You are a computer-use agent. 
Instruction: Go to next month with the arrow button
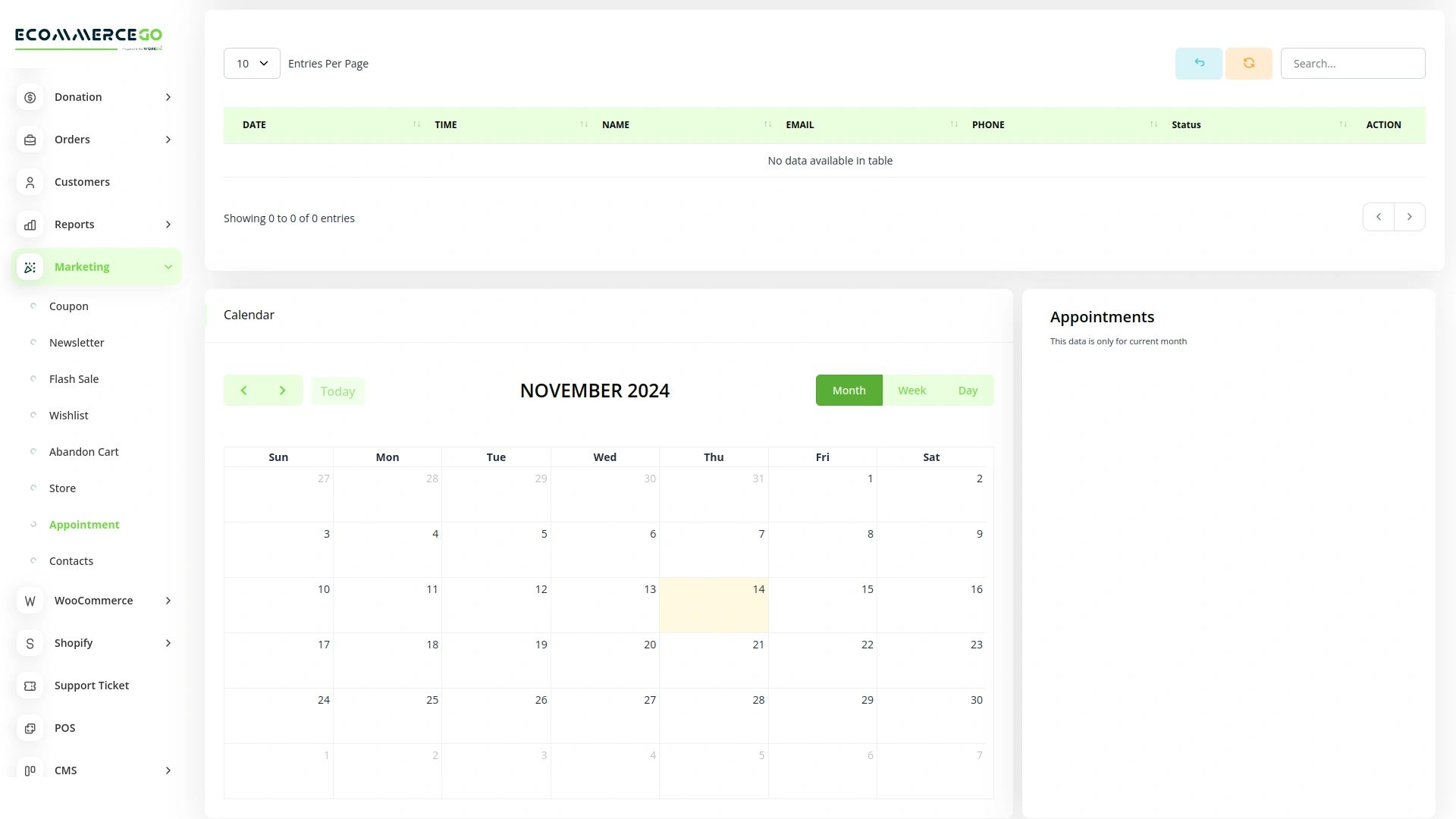pyautogui.click(x=282, y=390)
